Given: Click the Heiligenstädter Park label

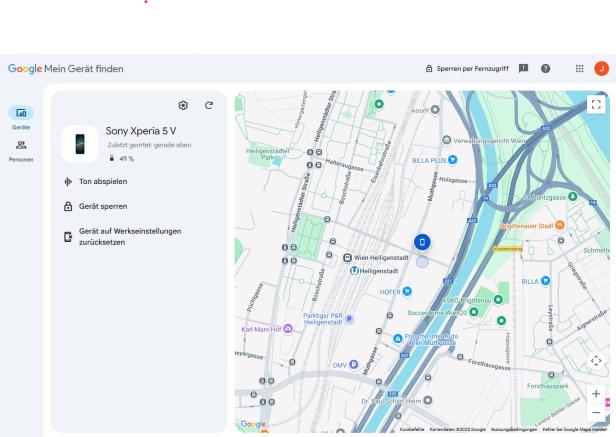Looking at the screenshot, I should click(268, 154).
